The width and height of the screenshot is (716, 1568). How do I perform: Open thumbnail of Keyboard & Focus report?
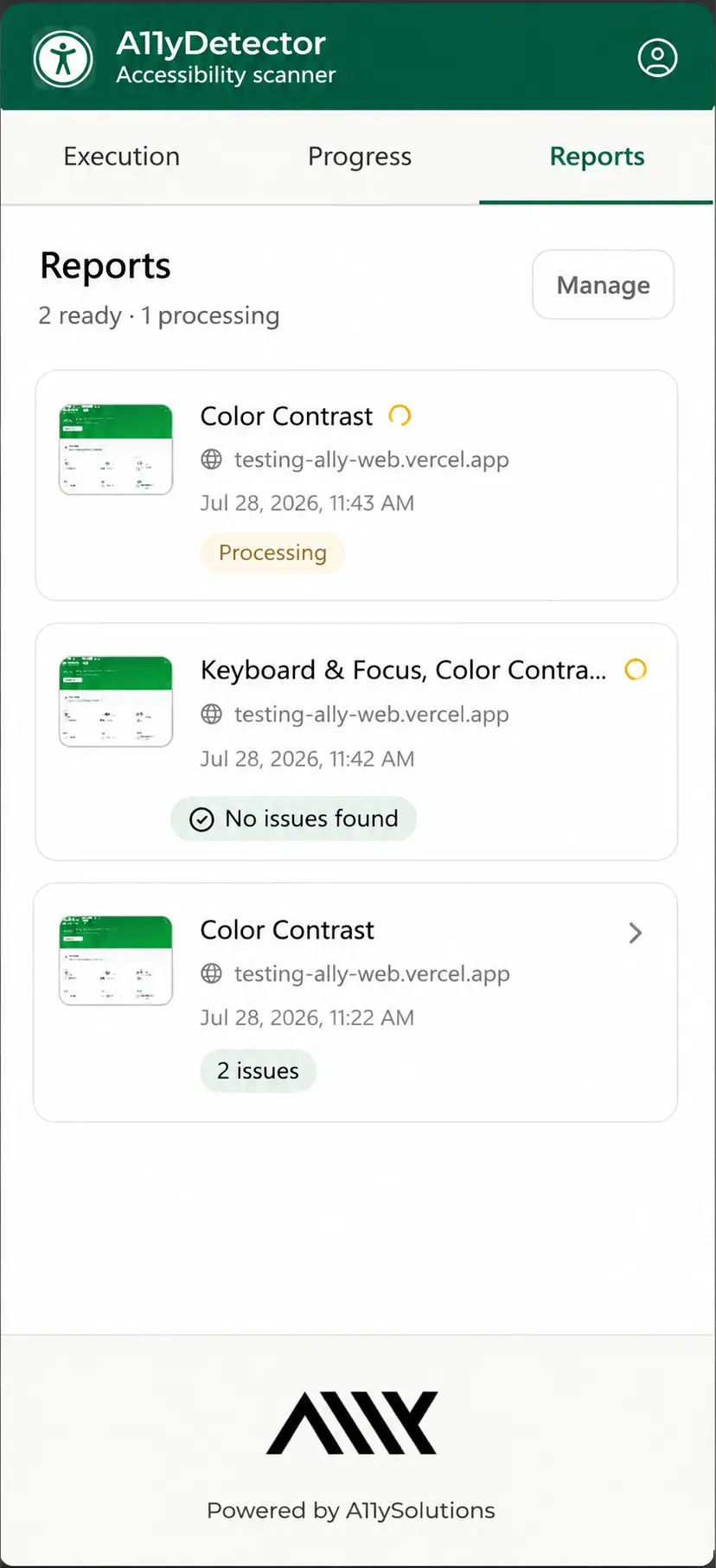[116, 702]
